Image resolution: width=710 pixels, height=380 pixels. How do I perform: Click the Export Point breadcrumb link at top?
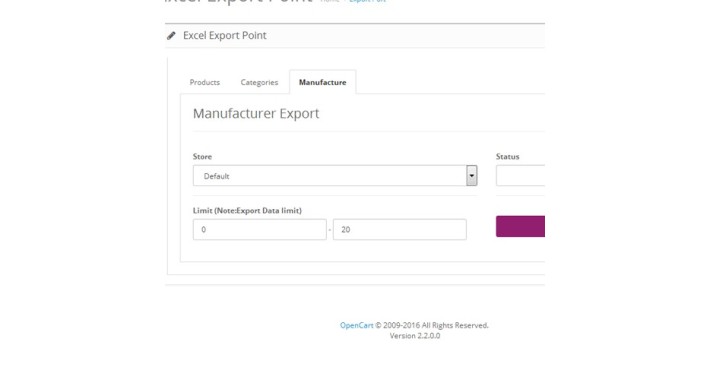pos(367,1)
